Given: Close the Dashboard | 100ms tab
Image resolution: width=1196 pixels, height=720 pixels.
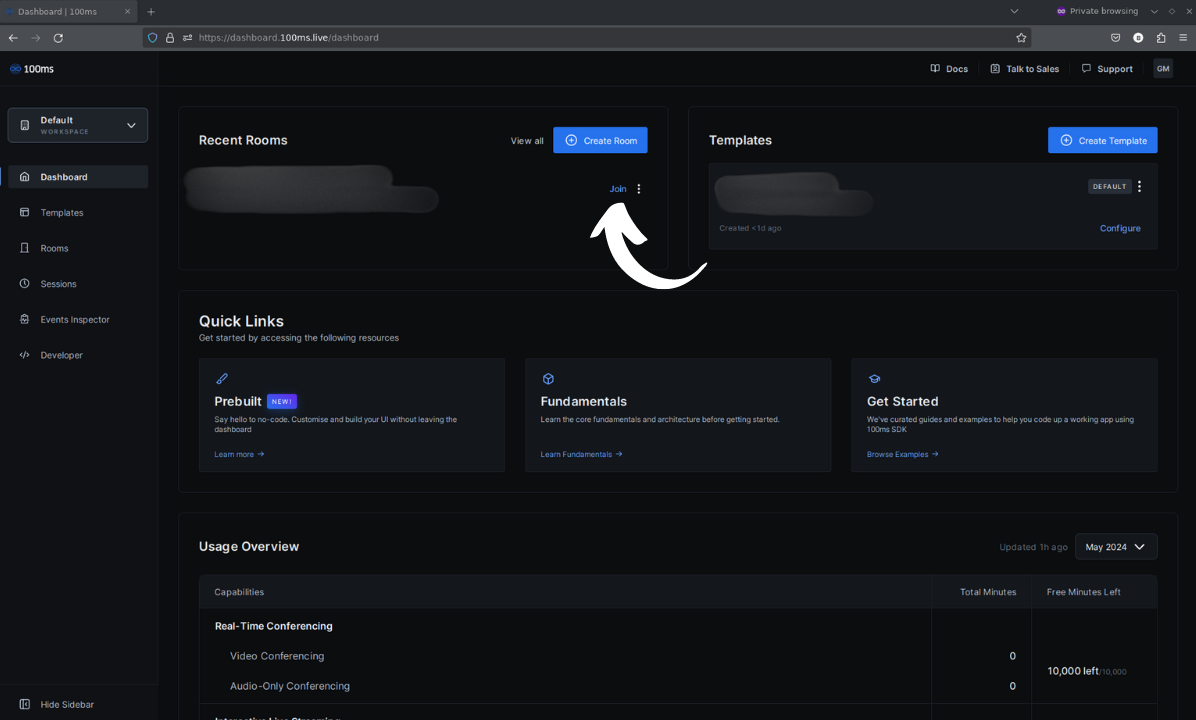Looking at the screenshot, I should (x=127, y=11).
